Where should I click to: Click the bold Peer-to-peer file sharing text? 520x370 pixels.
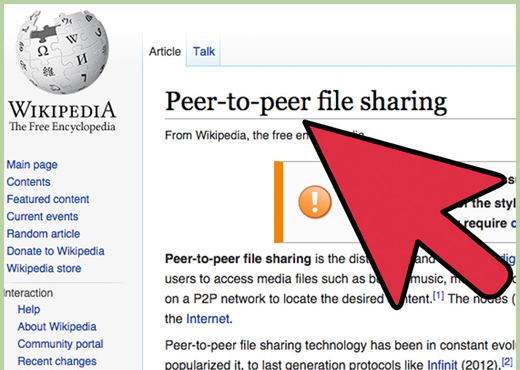point(238,259)
